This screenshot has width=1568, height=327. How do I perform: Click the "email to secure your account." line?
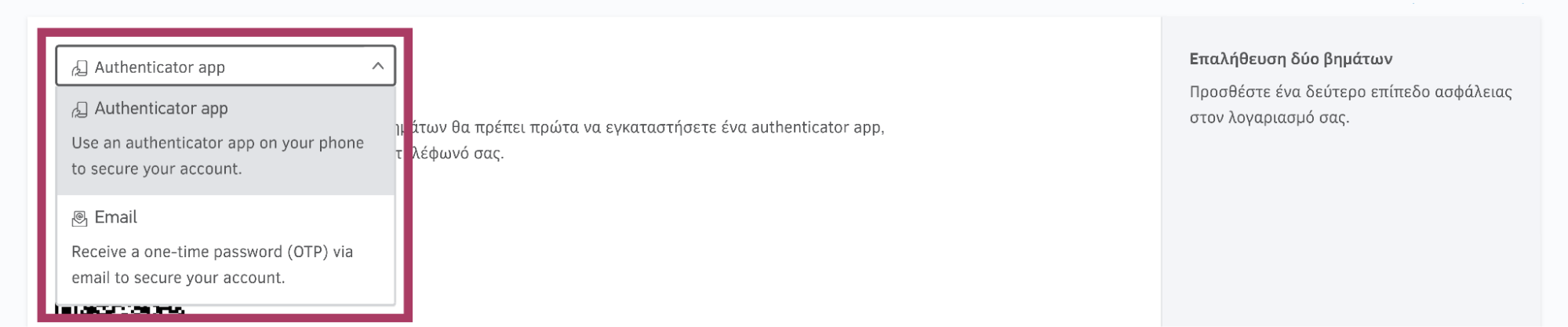click(178, 278)
